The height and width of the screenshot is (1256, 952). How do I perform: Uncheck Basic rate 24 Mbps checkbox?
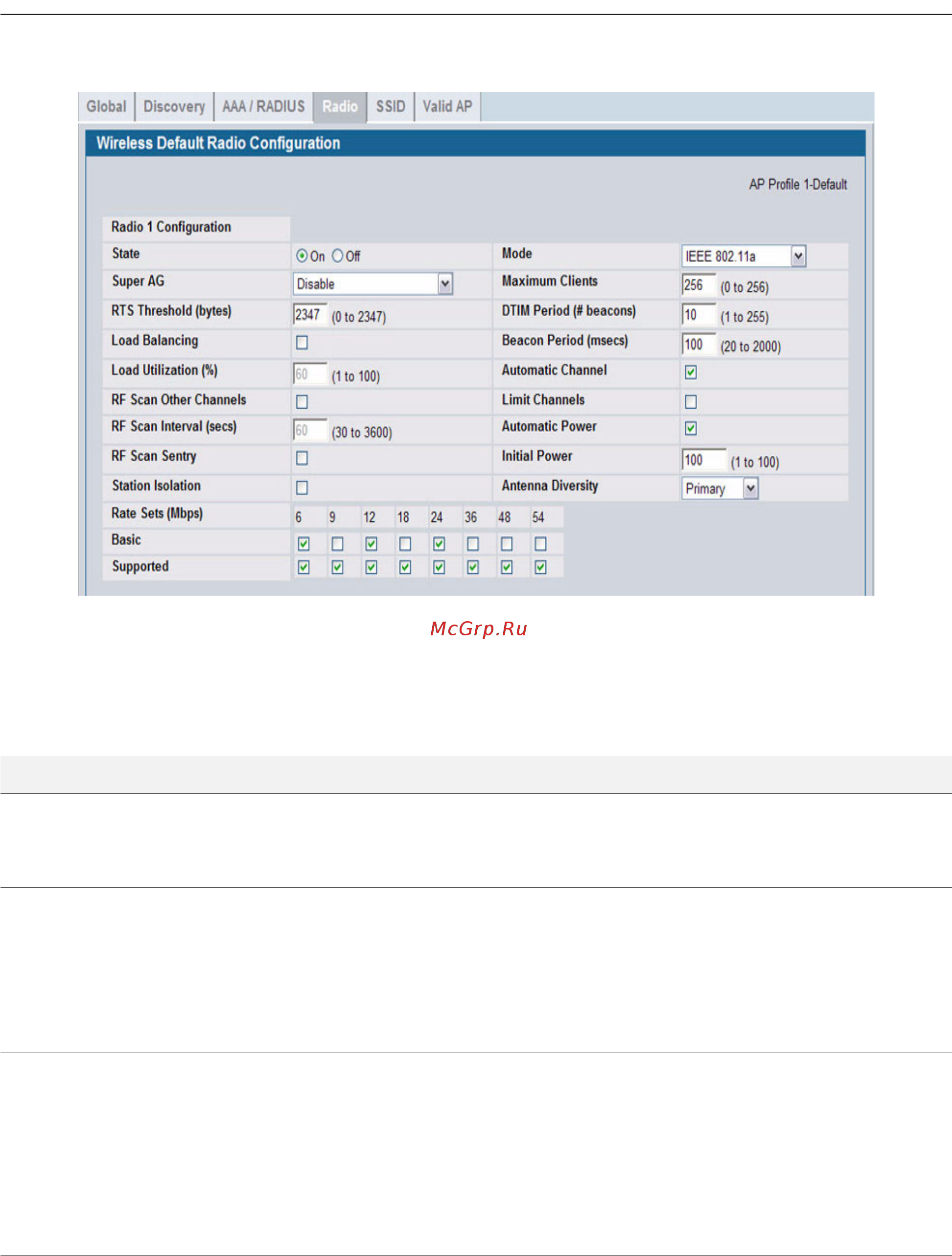click(x=439, y=544)
